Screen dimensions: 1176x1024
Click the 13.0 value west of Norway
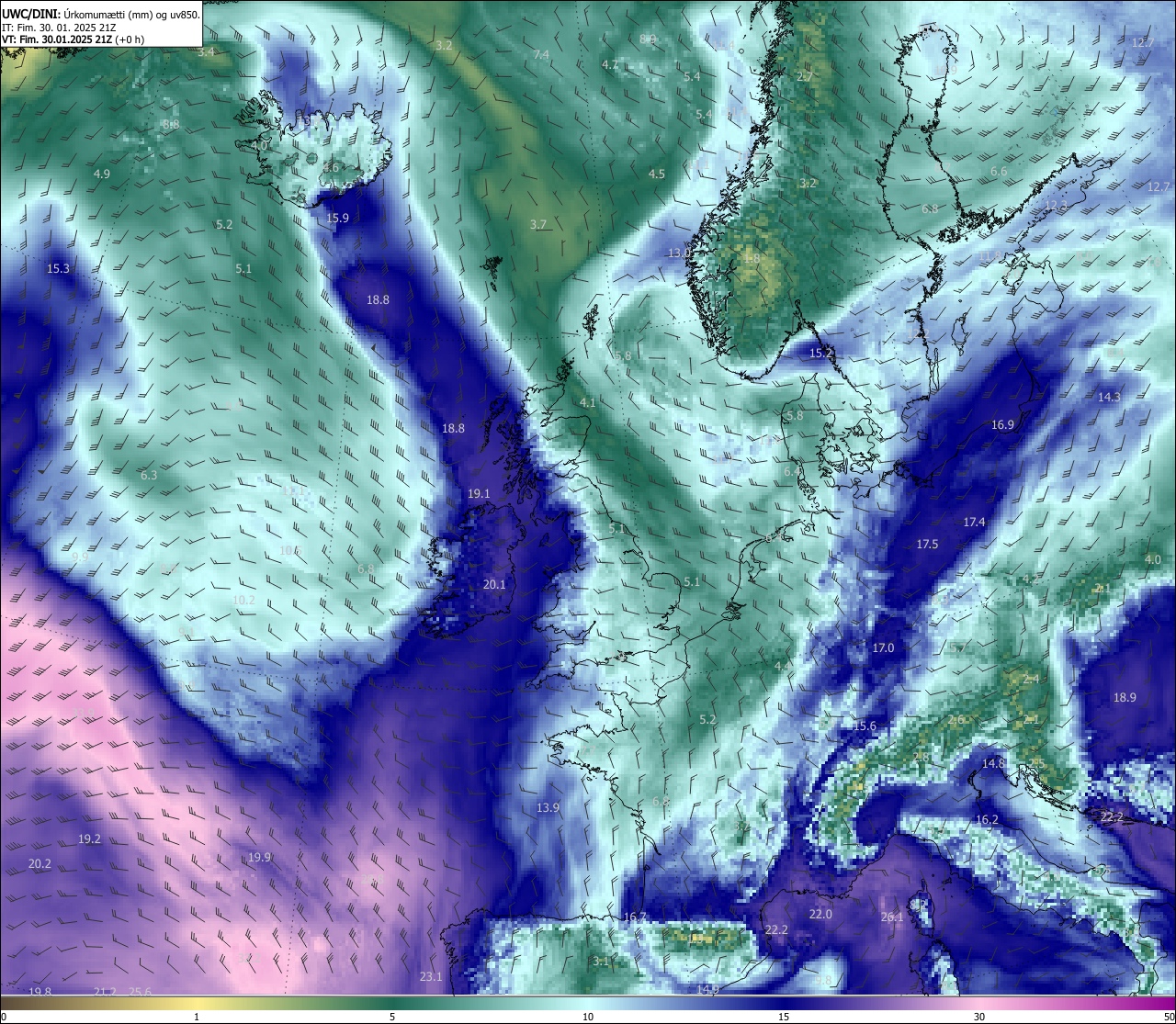(x=679, y=253)
